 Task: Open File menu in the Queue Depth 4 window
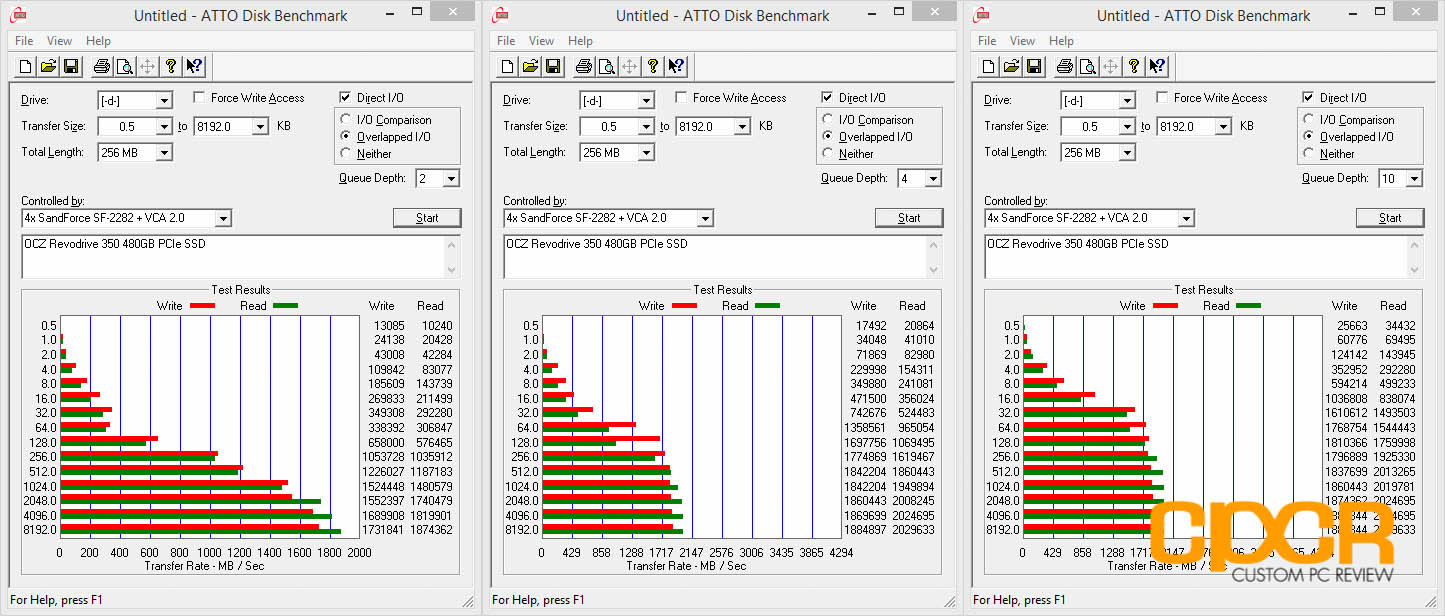(x=506, y=41)
